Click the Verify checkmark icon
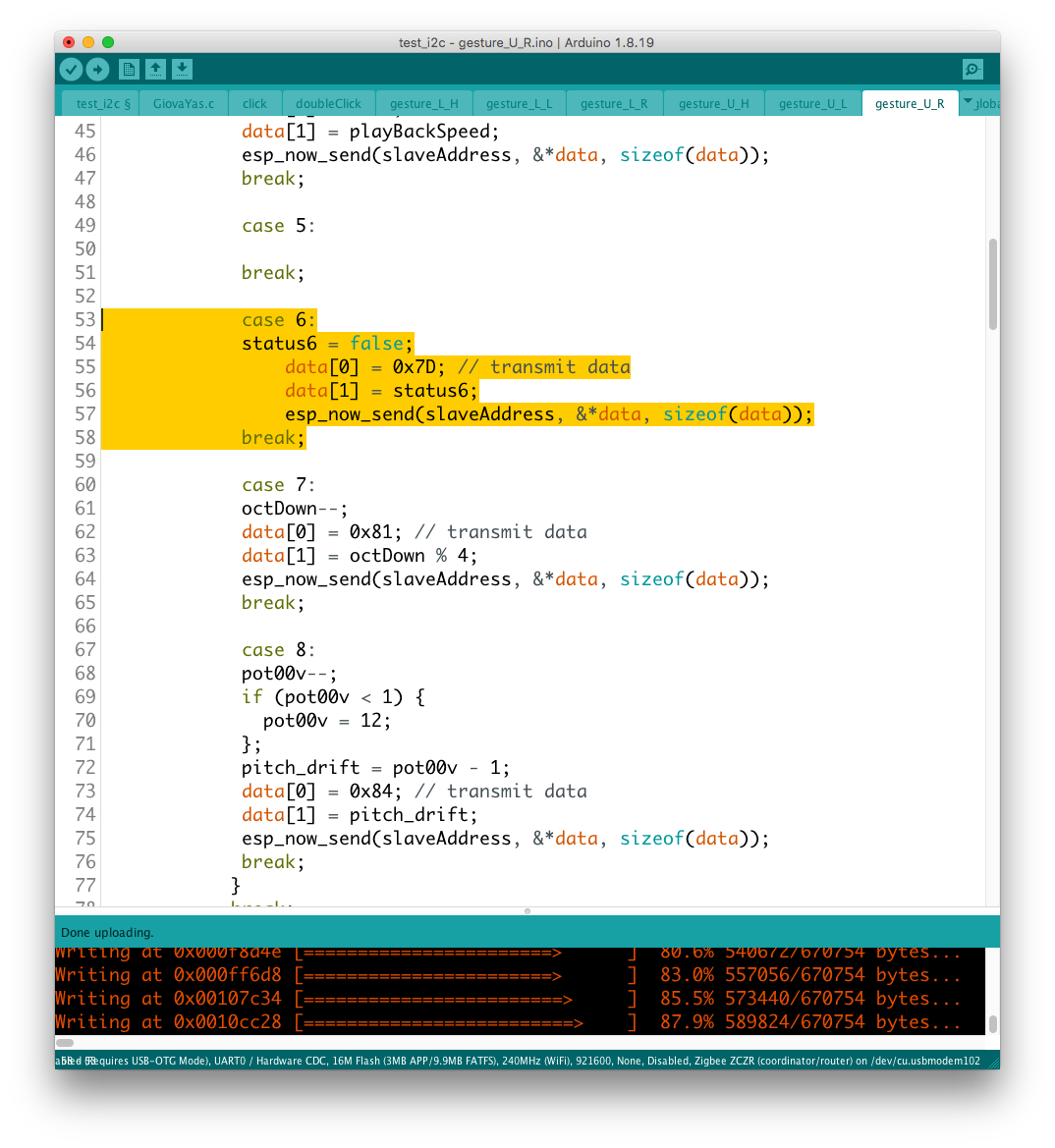The image size is (1055, 1148). 71,69
